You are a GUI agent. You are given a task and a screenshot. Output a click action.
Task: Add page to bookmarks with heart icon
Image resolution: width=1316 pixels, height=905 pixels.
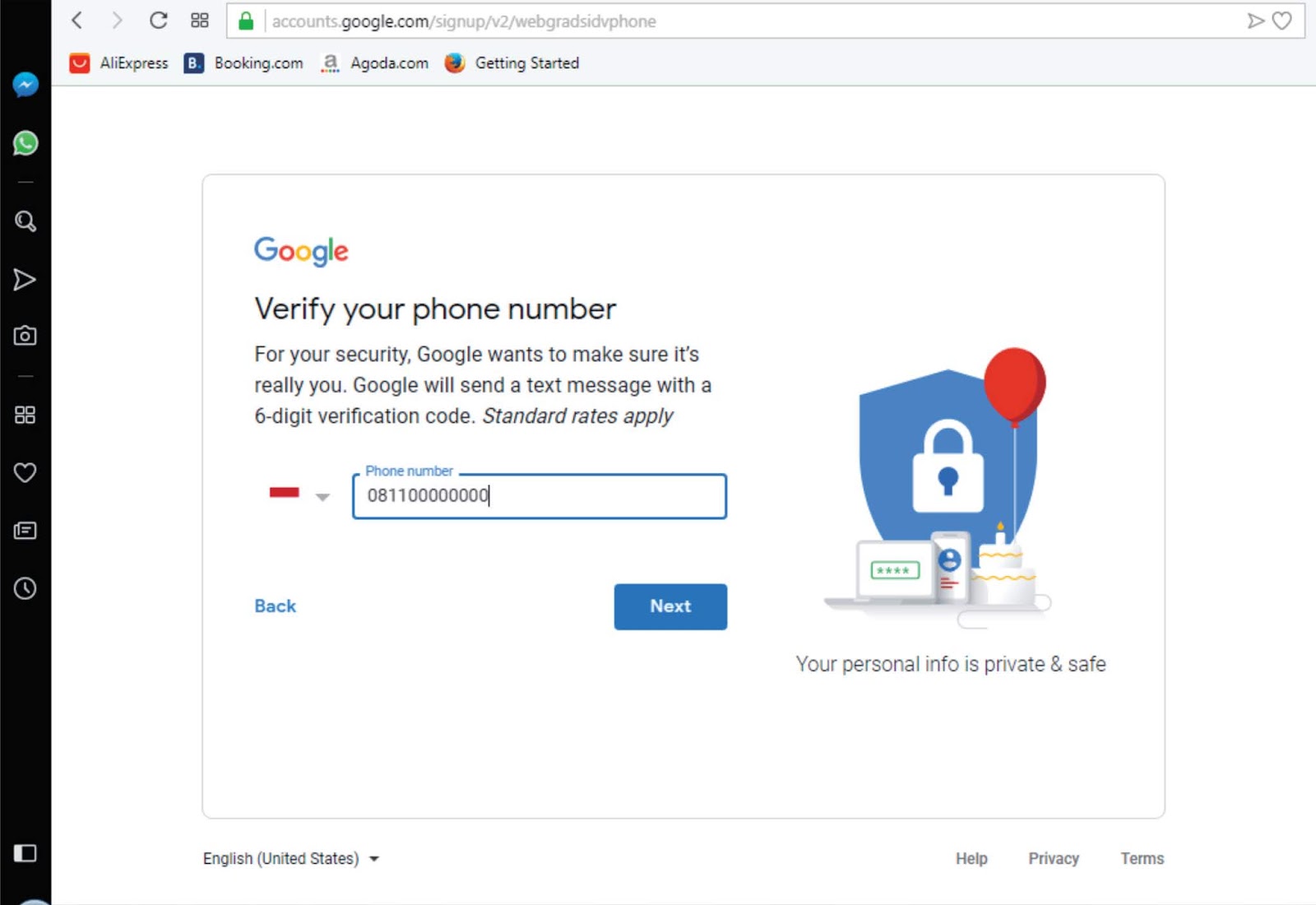(x=1282, y=21)
